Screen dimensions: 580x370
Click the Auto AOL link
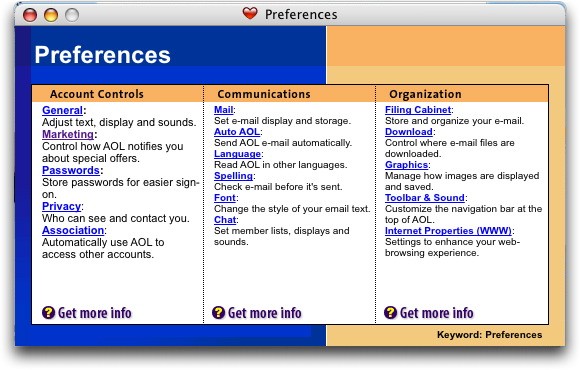tap(237, 132)
